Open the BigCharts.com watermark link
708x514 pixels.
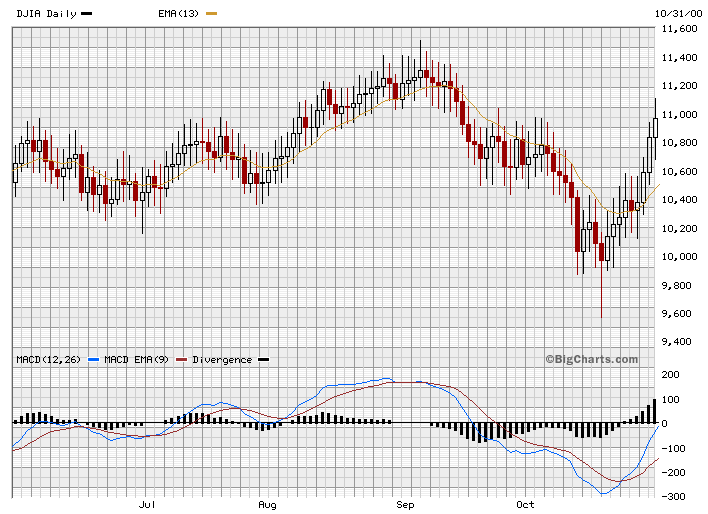(591, 359)
